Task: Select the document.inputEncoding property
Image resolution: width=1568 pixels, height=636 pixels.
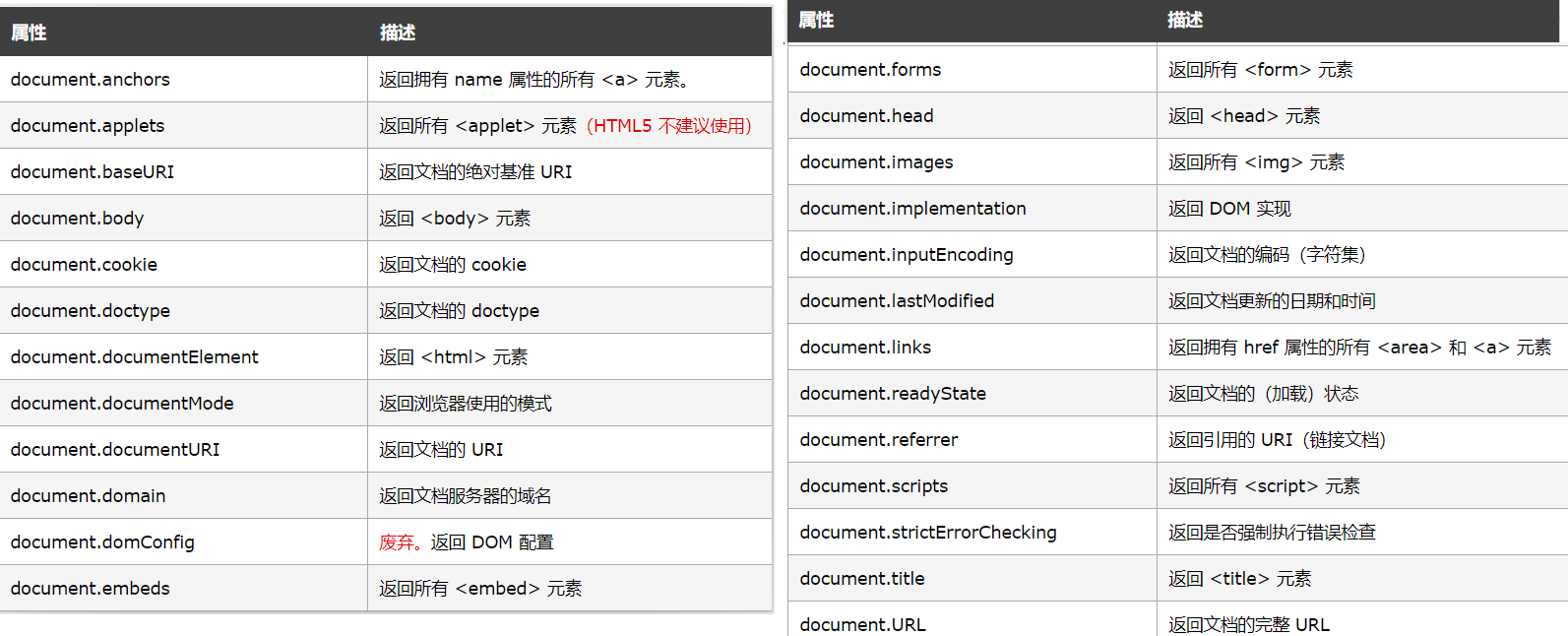Action: pyautogui.click(x=907, y=255)
